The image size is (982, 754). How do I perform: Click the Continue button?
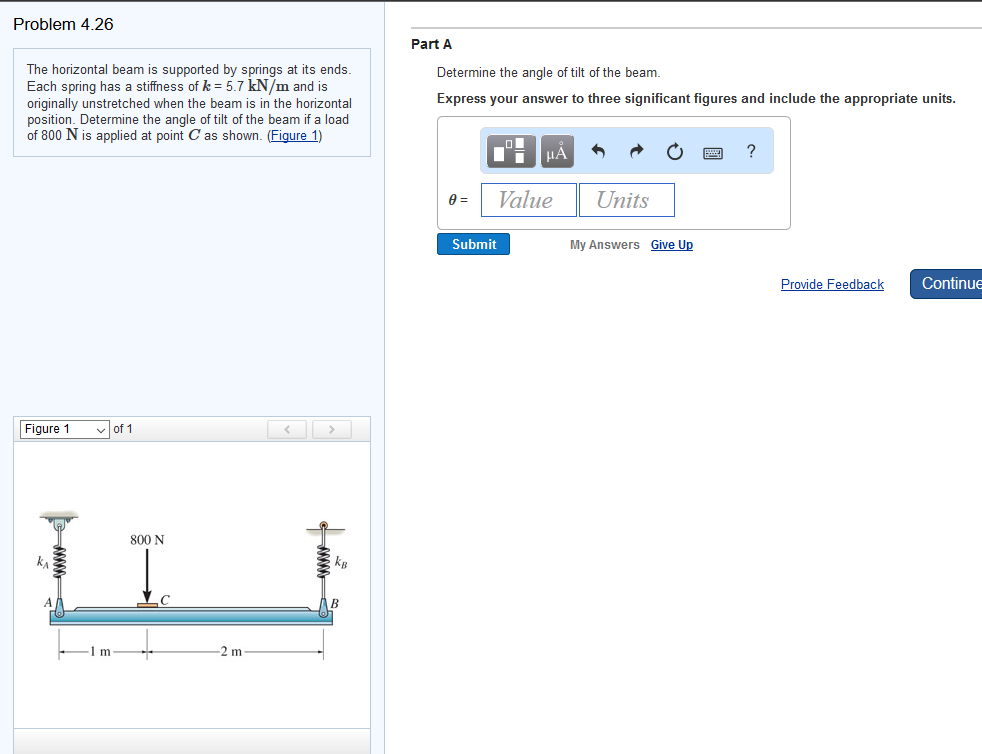[948, 284]
